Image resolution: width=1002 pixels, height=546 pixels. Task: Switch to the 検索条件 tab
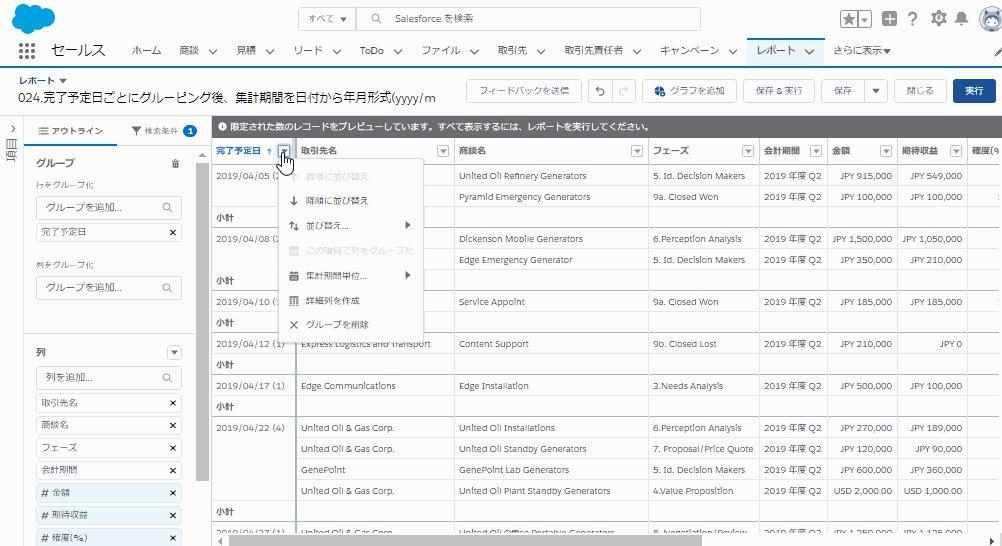(164, 131)
